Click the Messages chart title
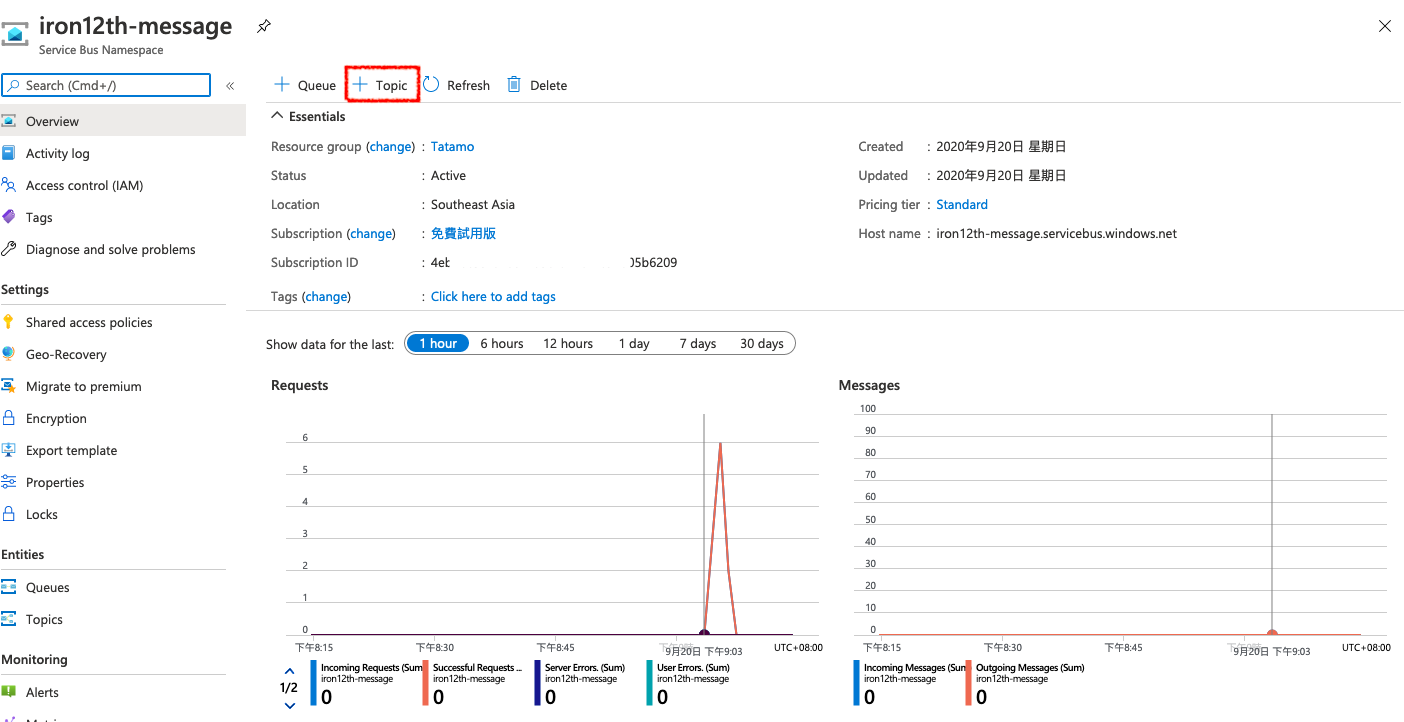The height and width of the screenshot is (722, 1404). pos(869,385)
